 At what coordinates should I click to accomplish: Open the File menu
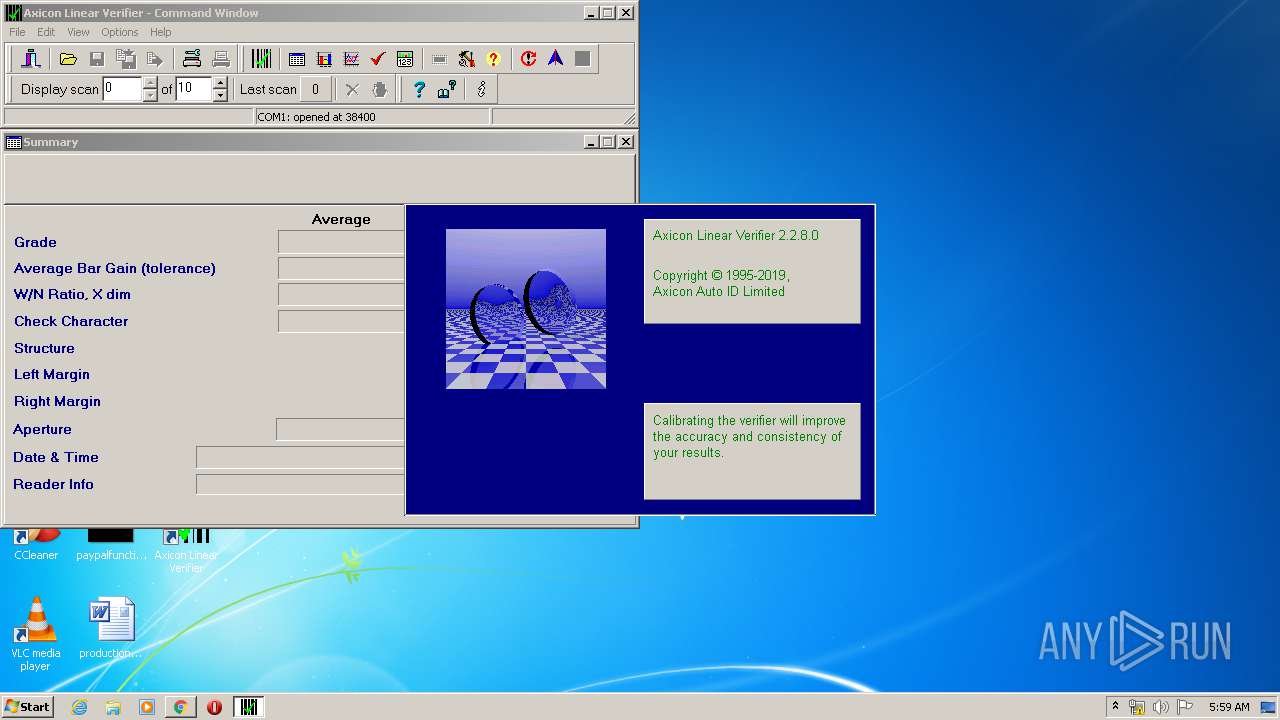17,32
